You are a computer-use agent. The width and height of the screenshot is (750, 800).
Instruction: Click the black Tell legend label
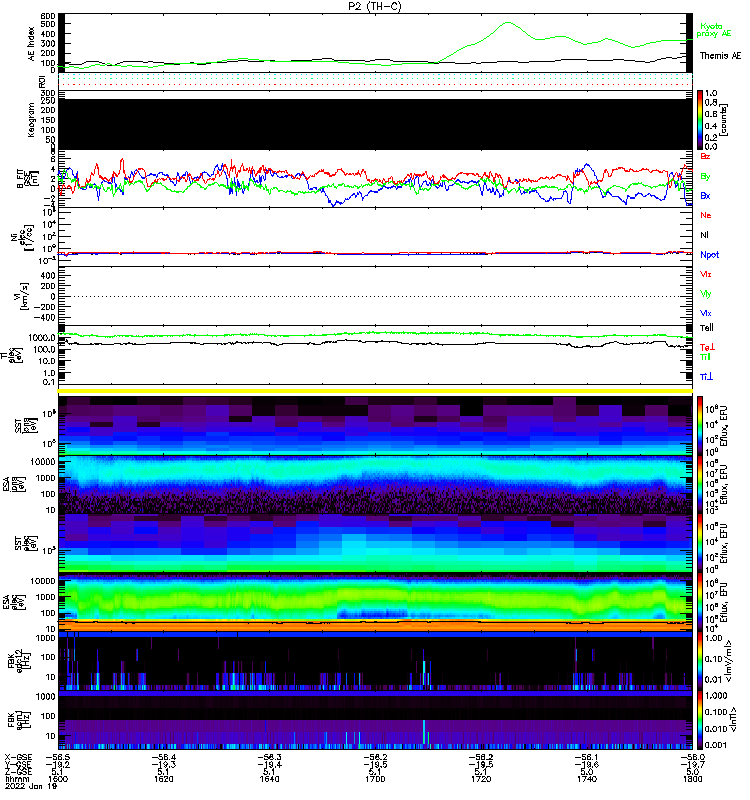pos(706,328)
